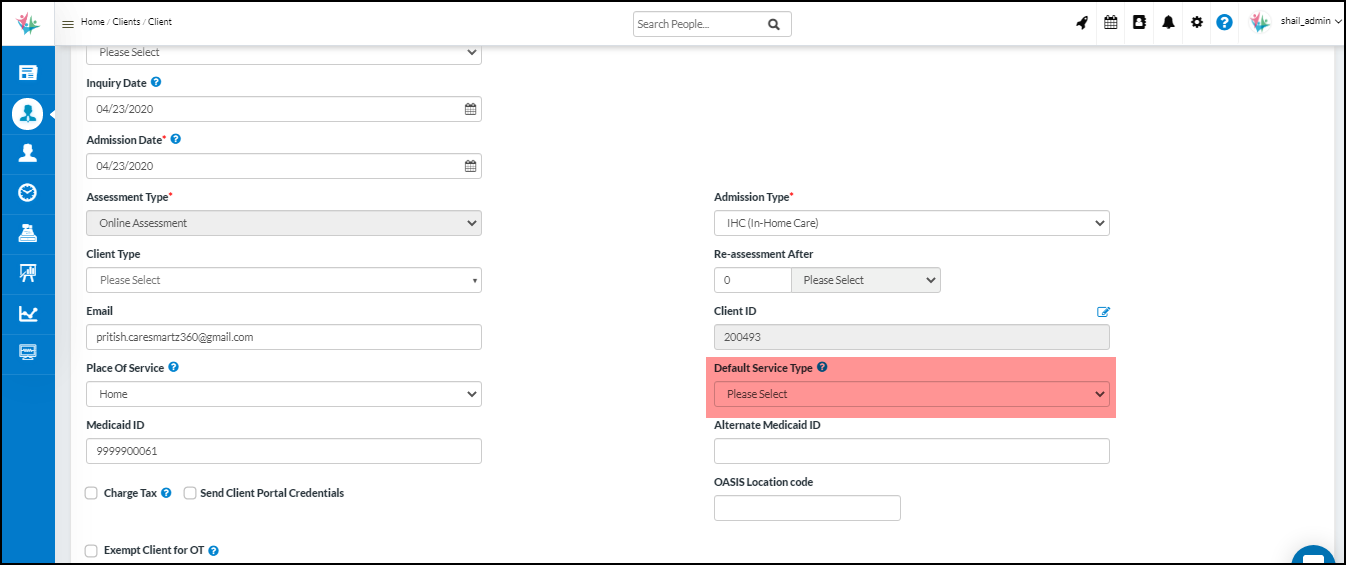1346x565 pixels.
Task: Open the chart icon in sidebar menu
Action: 27,313
